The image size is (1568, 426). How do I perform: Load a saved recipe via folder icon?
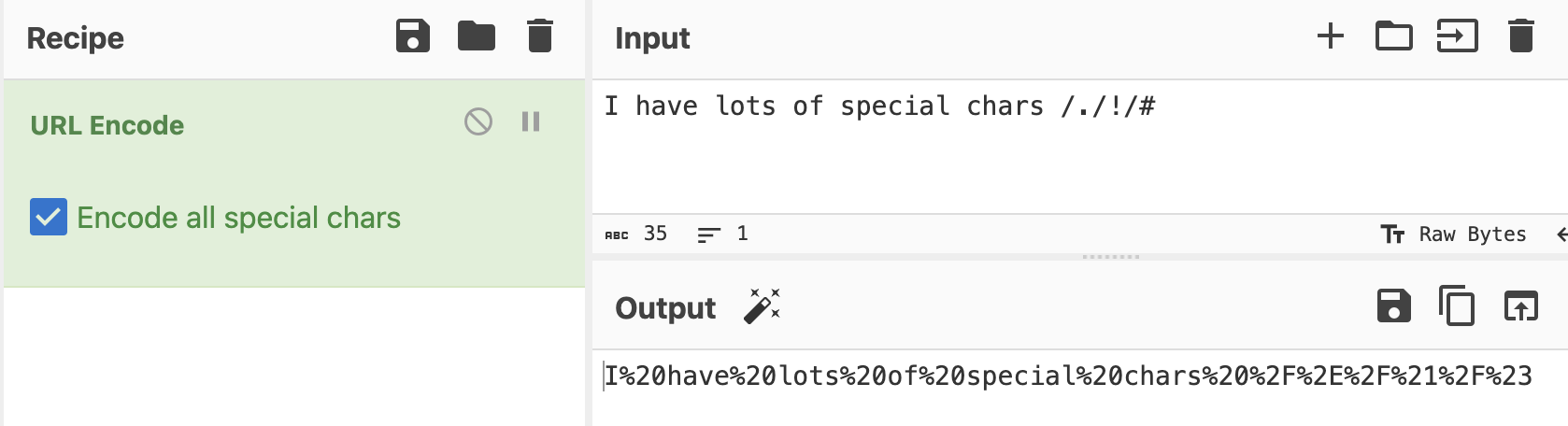tap(477, 36)
